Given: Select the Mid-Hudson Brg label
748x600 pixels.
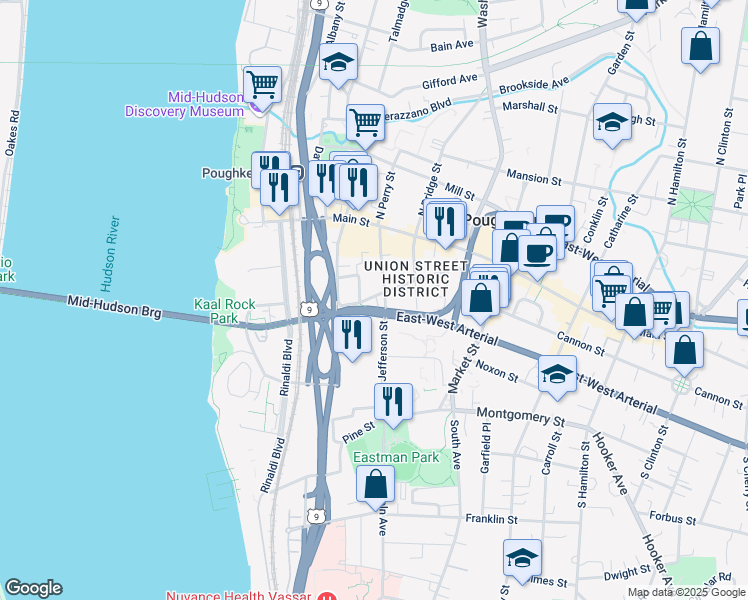Looking at the screenshot, I should coord(114,306).
